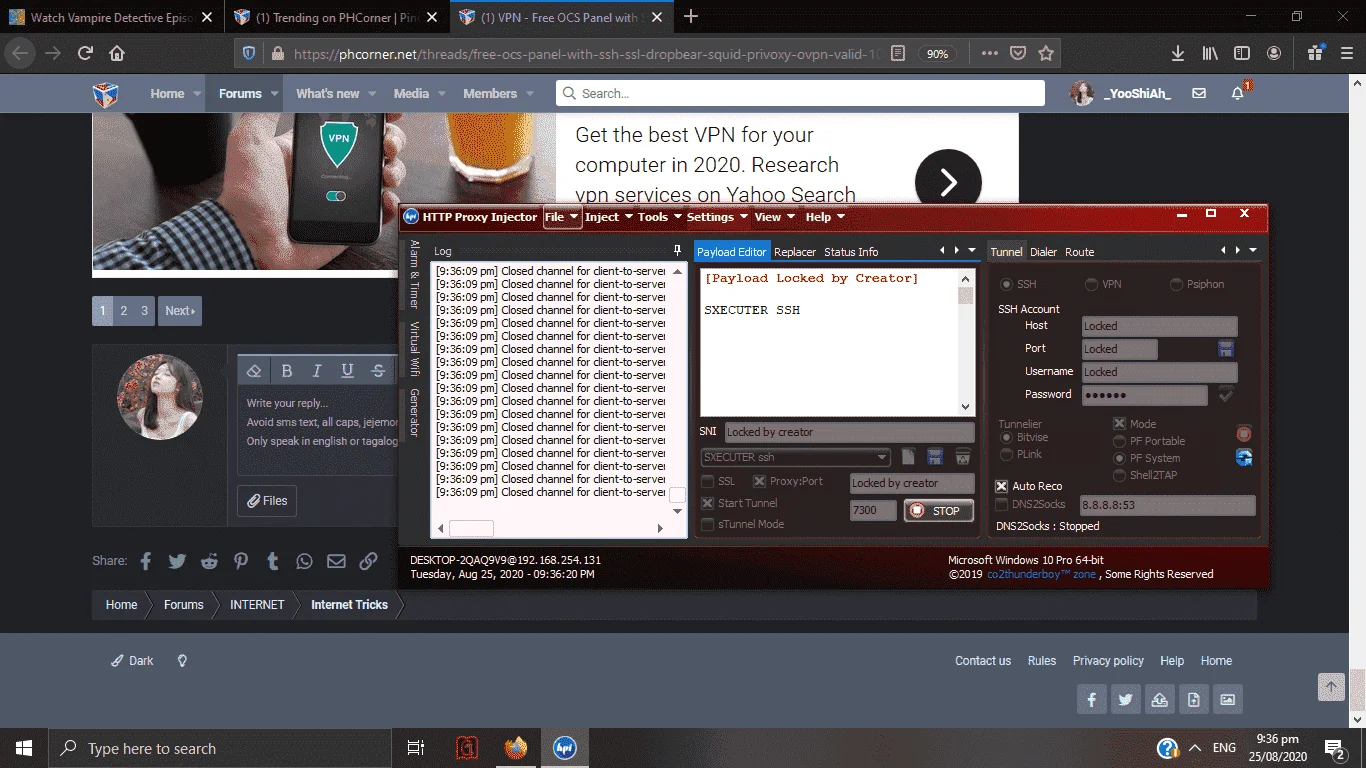The height and width of the screenshot is (768, 1366).
Task: Open forum inbox envelope icon
Action: 1199,93
